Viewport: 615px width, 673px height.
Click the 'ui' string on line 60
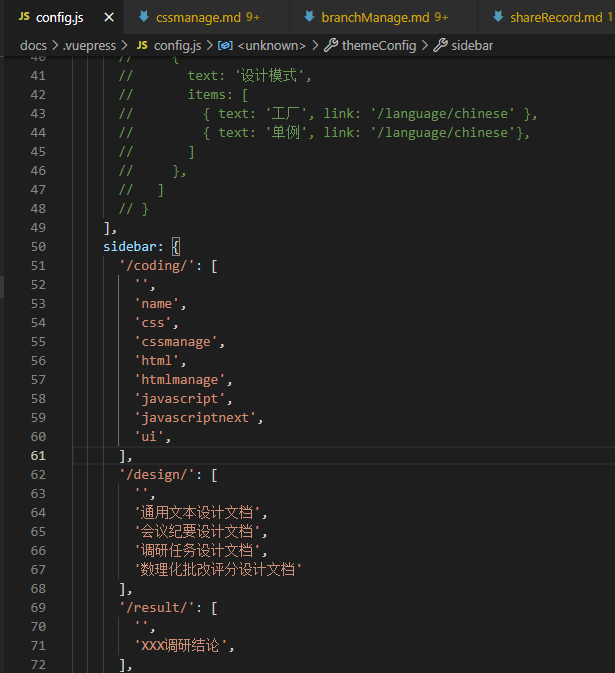tap(149, 437)
